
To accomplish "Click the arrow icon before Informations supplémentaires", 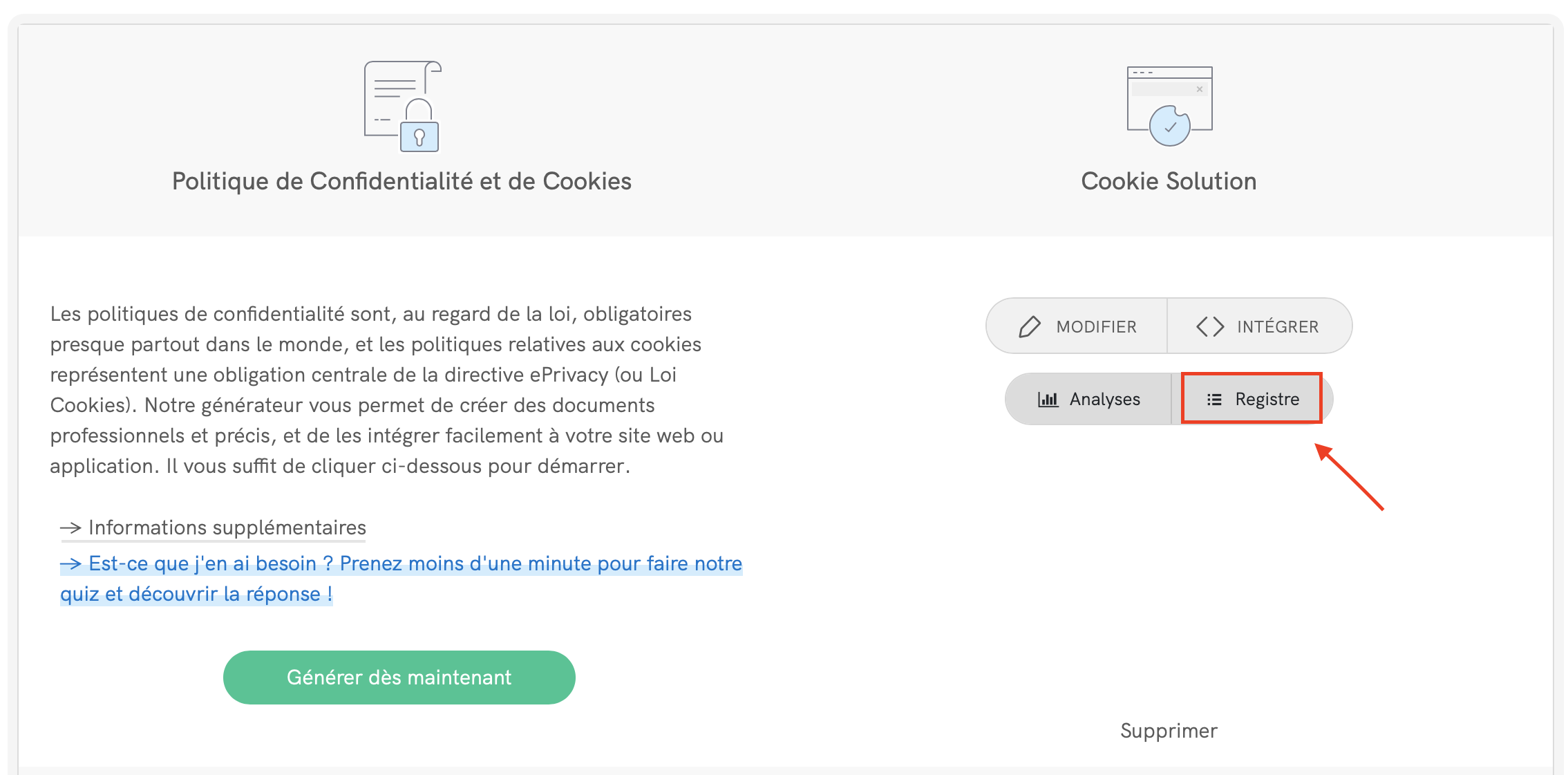I will pos(70,528).
